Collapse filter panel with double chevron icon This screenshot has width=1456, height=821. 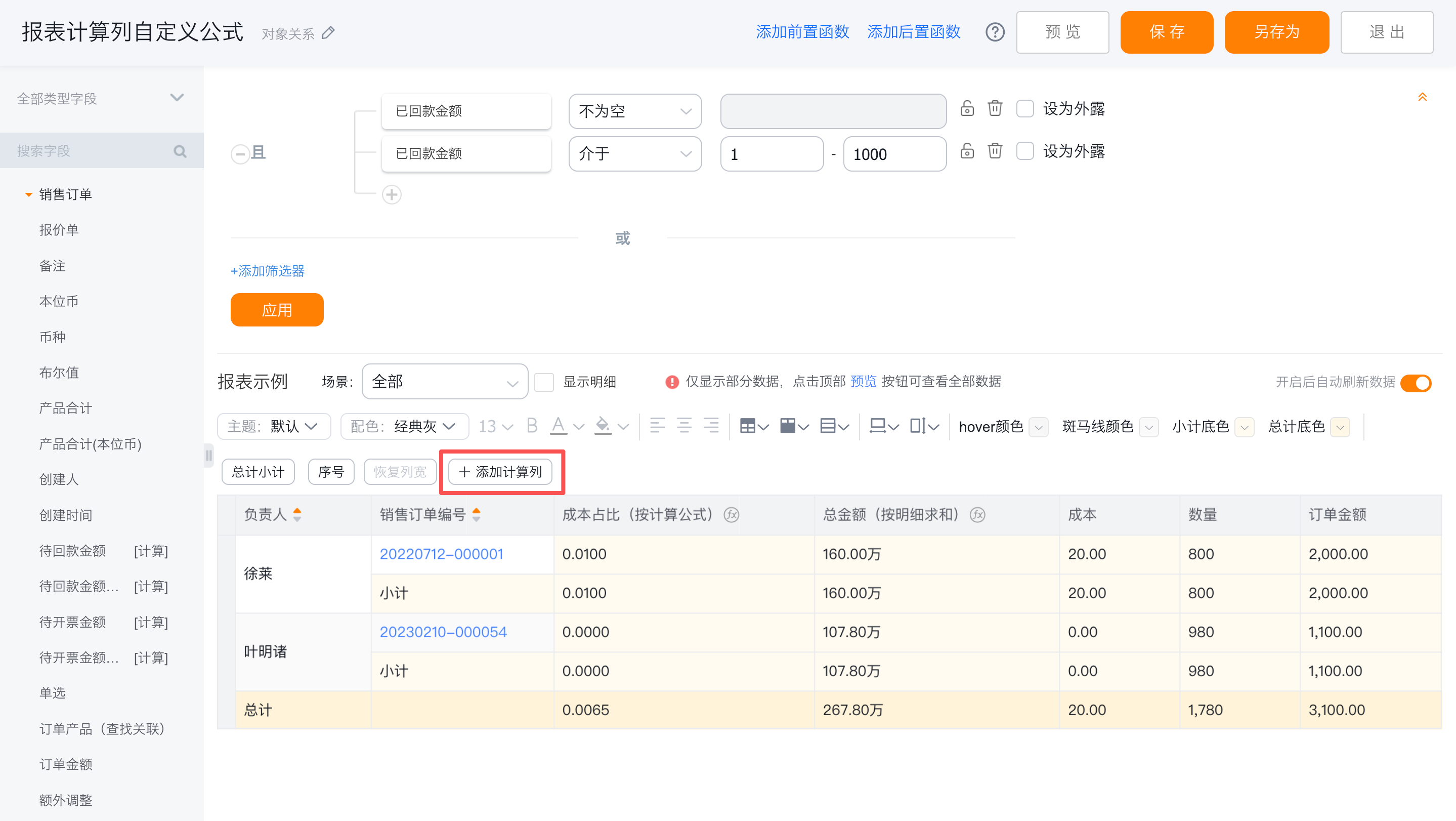[x=1422, y=97]
